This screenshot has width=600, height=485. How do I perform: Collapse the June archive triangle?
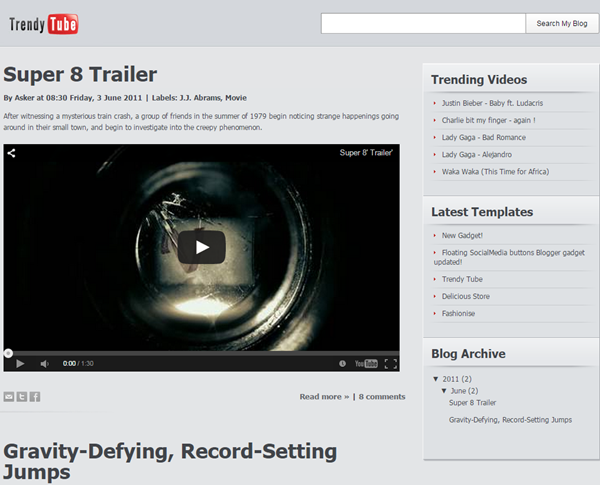point(444,391)
